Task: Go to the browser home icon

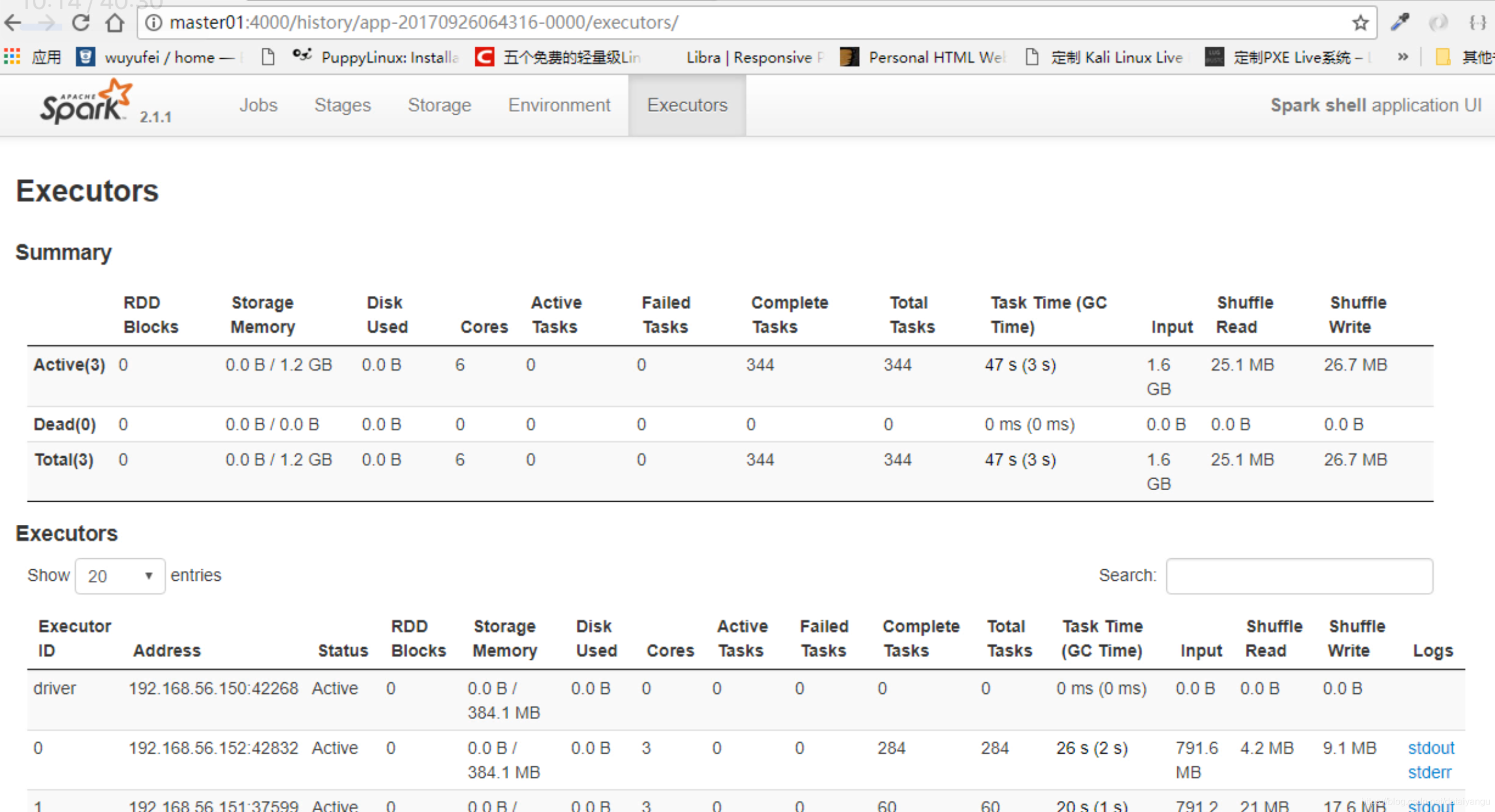Action: coord(115,23)
